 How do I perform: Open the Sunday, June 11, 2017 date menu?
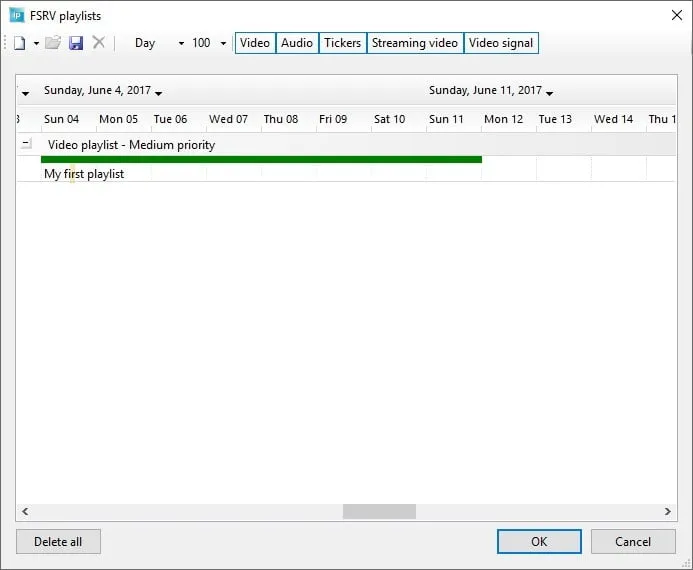(x=550, y=92)
